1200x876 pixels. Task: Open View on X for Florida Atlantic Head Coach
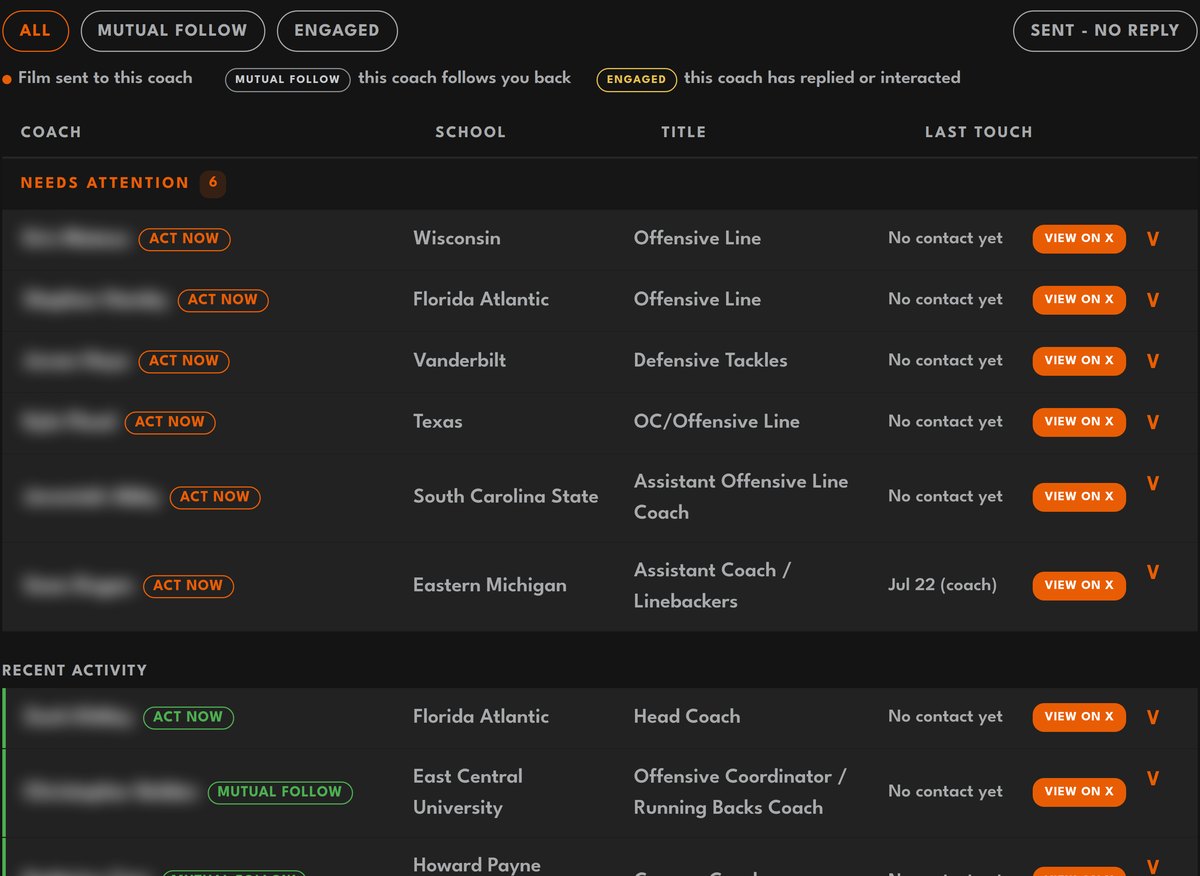coord(1079,716)
